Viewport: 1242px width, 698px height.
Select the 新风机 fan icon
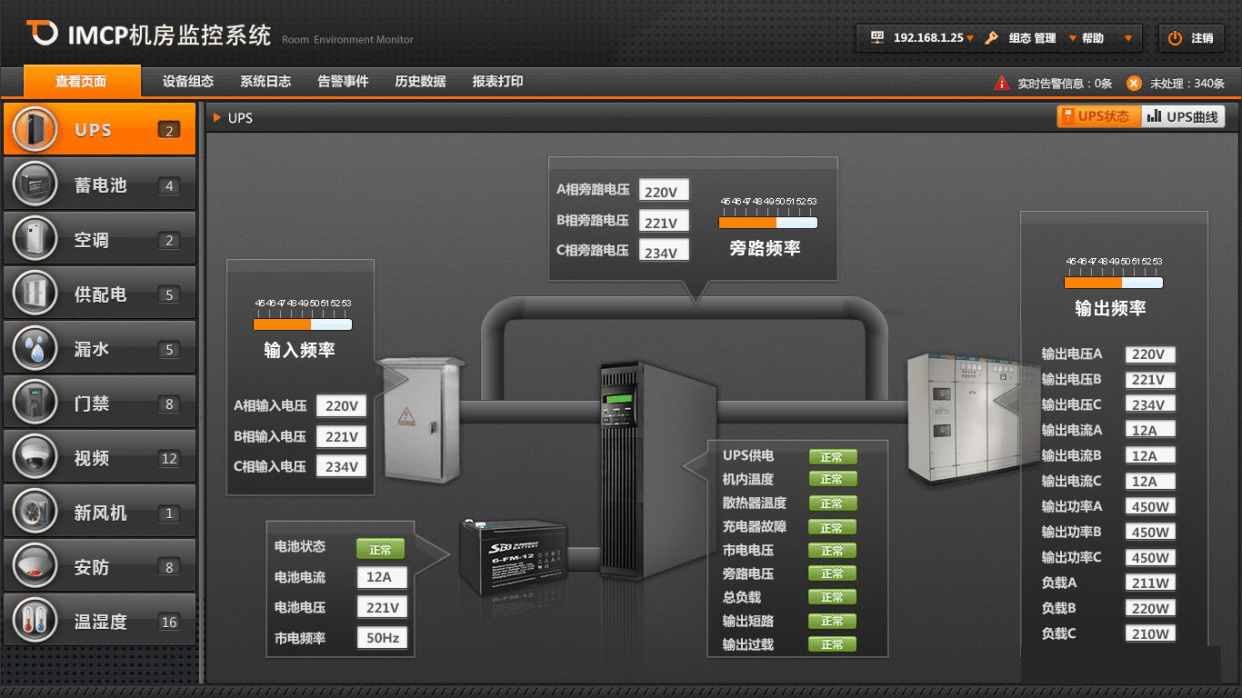(x=35, y=513)
